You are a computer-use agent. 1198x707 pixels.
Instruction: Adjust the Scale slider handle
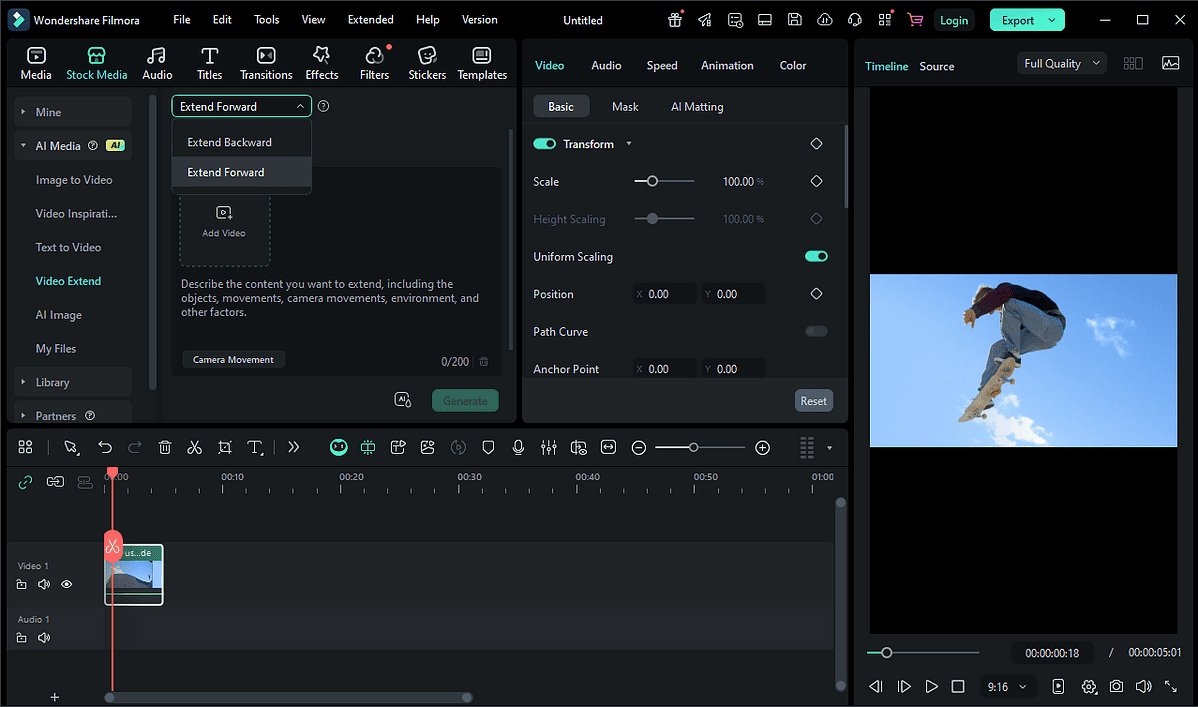tap(652, 182)
